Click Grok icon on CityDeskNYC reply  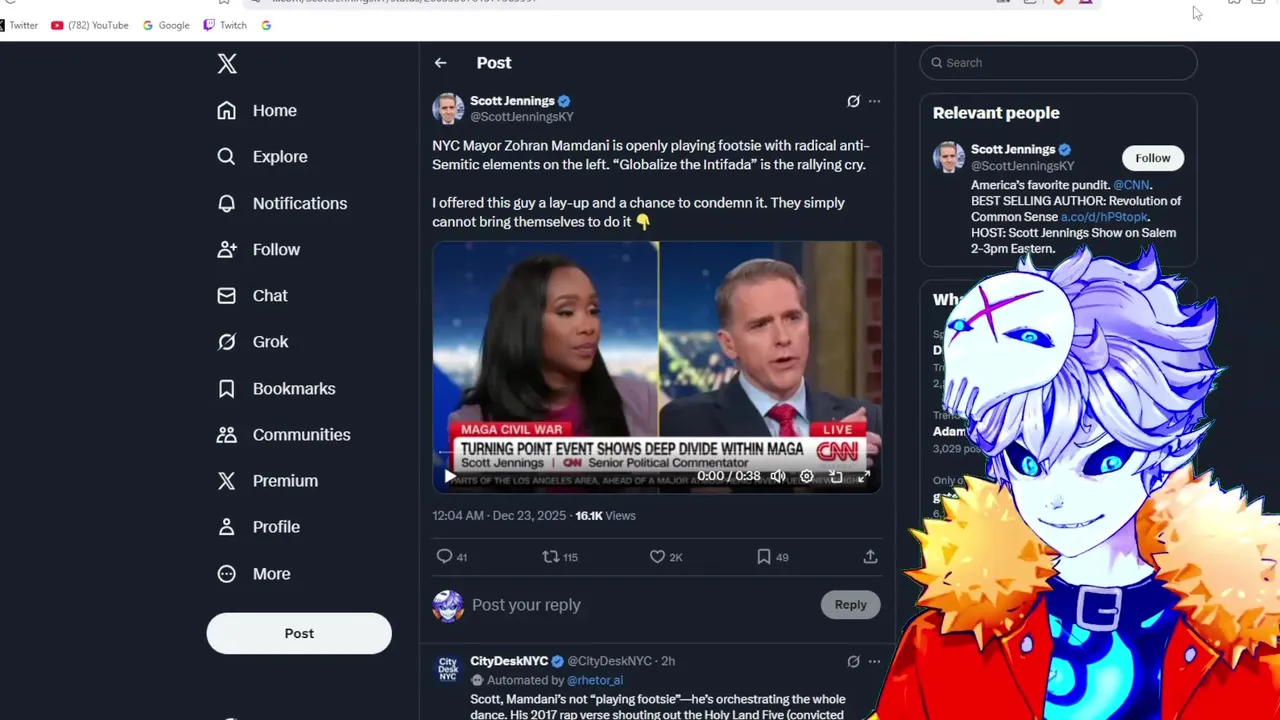853,661
